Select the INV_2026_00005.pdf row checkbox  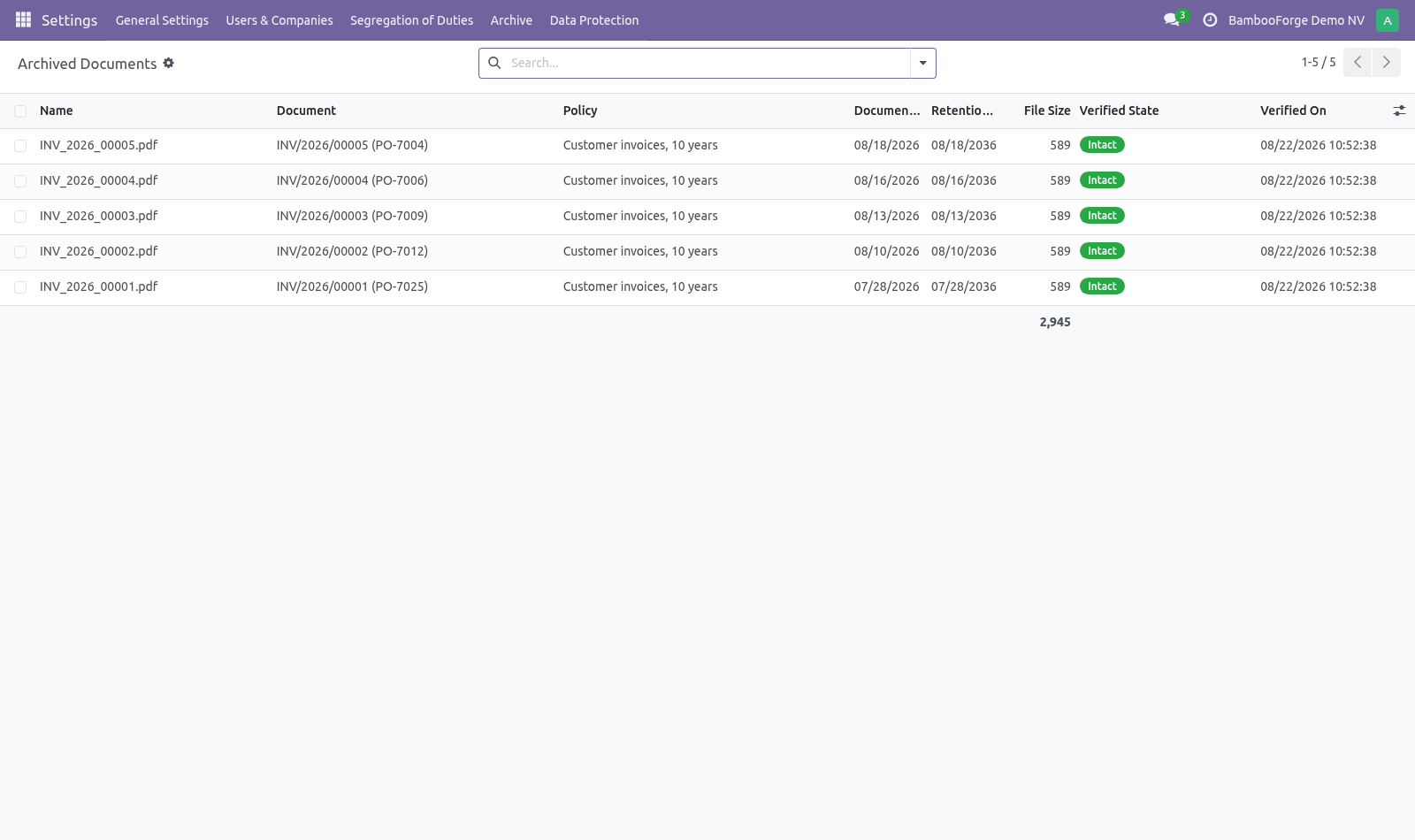(20, 146)
